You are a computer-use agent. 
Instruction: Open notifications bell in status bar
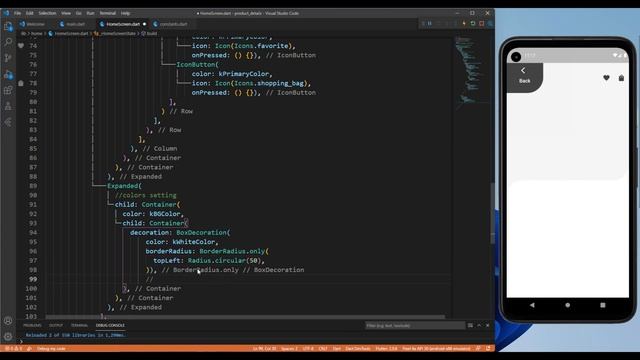coord(488,349)
